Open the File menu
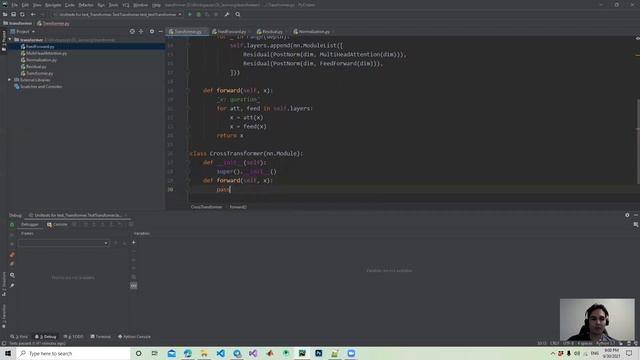 click(15, 5)
